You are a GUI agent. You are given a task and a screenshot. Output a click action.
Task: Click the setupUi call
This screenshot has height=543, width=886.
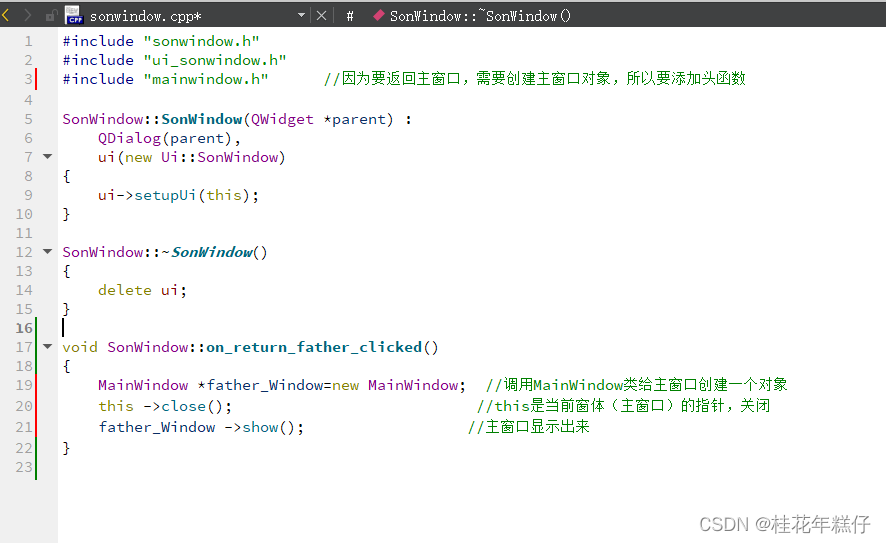point(165,196)
